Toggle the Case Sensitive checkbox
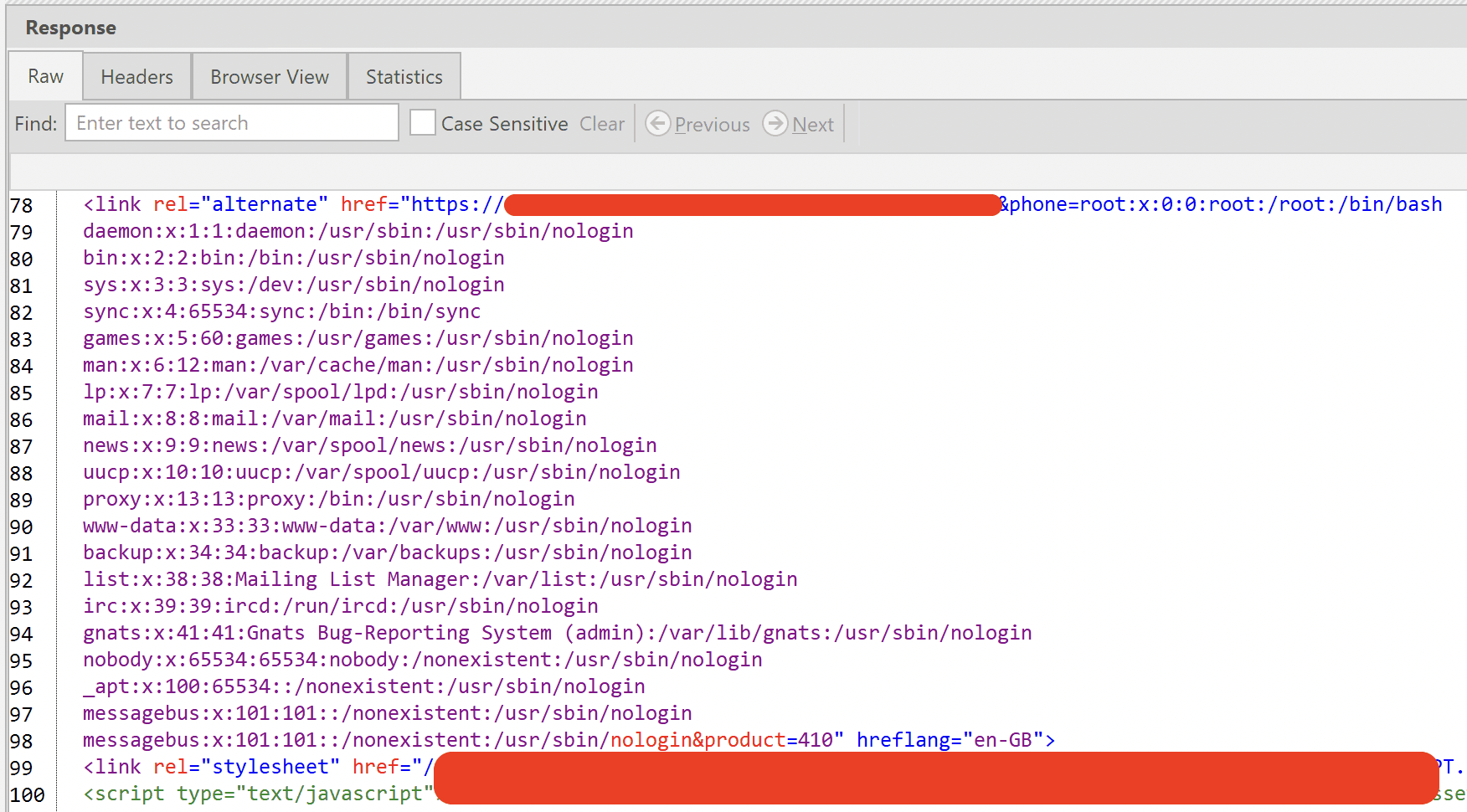 (423, 123)
